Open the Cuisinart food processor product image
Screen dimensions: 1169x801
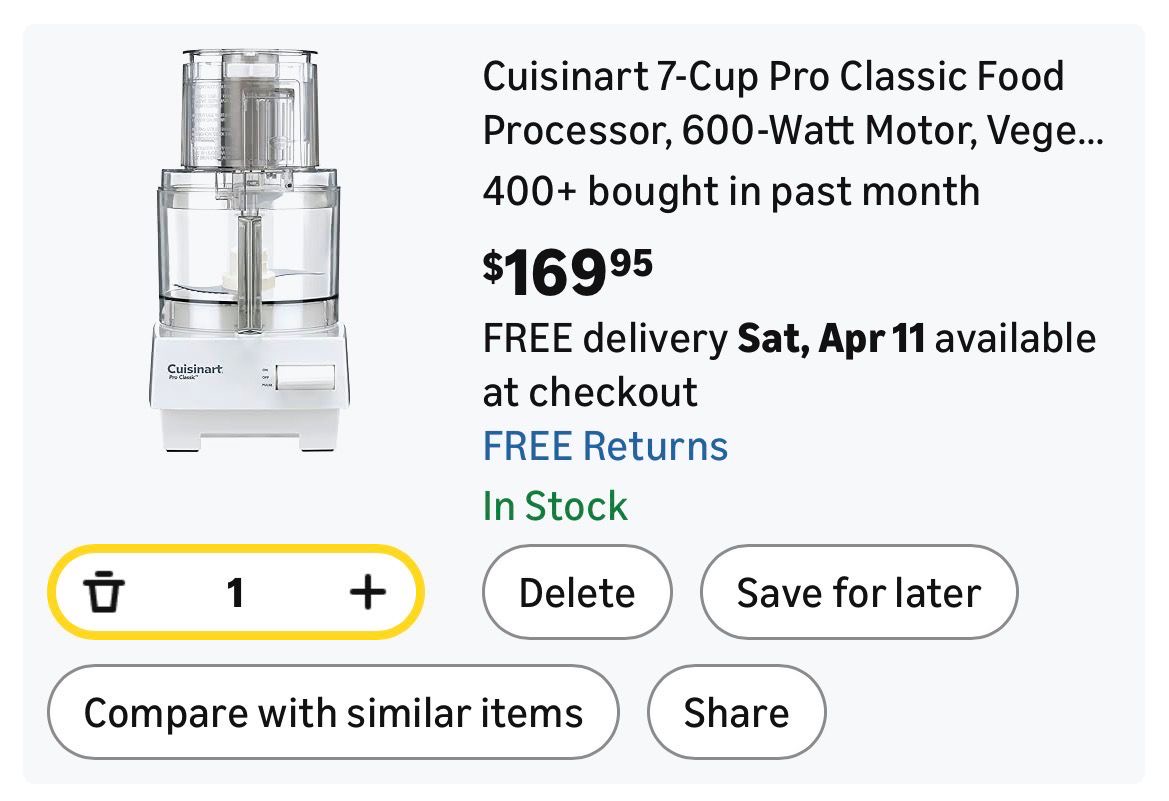point(249,250)
